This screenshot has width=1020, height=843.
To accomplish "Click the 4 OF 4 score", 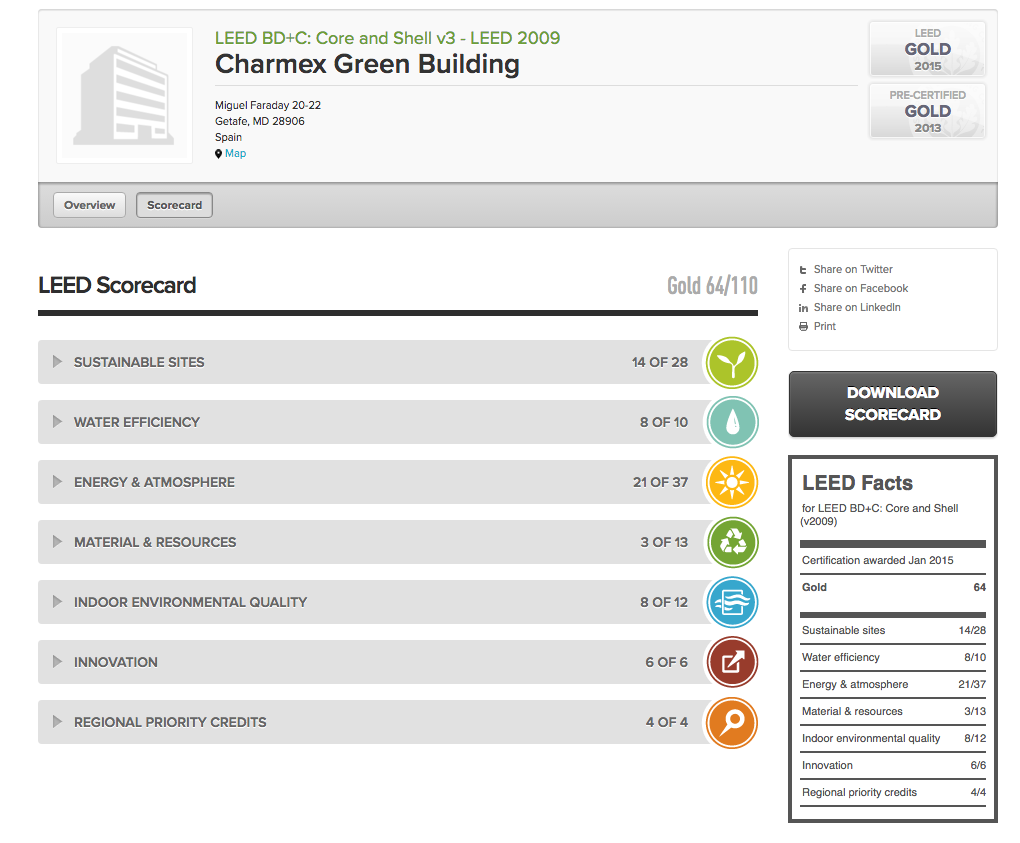I will [x=667, y=722].
